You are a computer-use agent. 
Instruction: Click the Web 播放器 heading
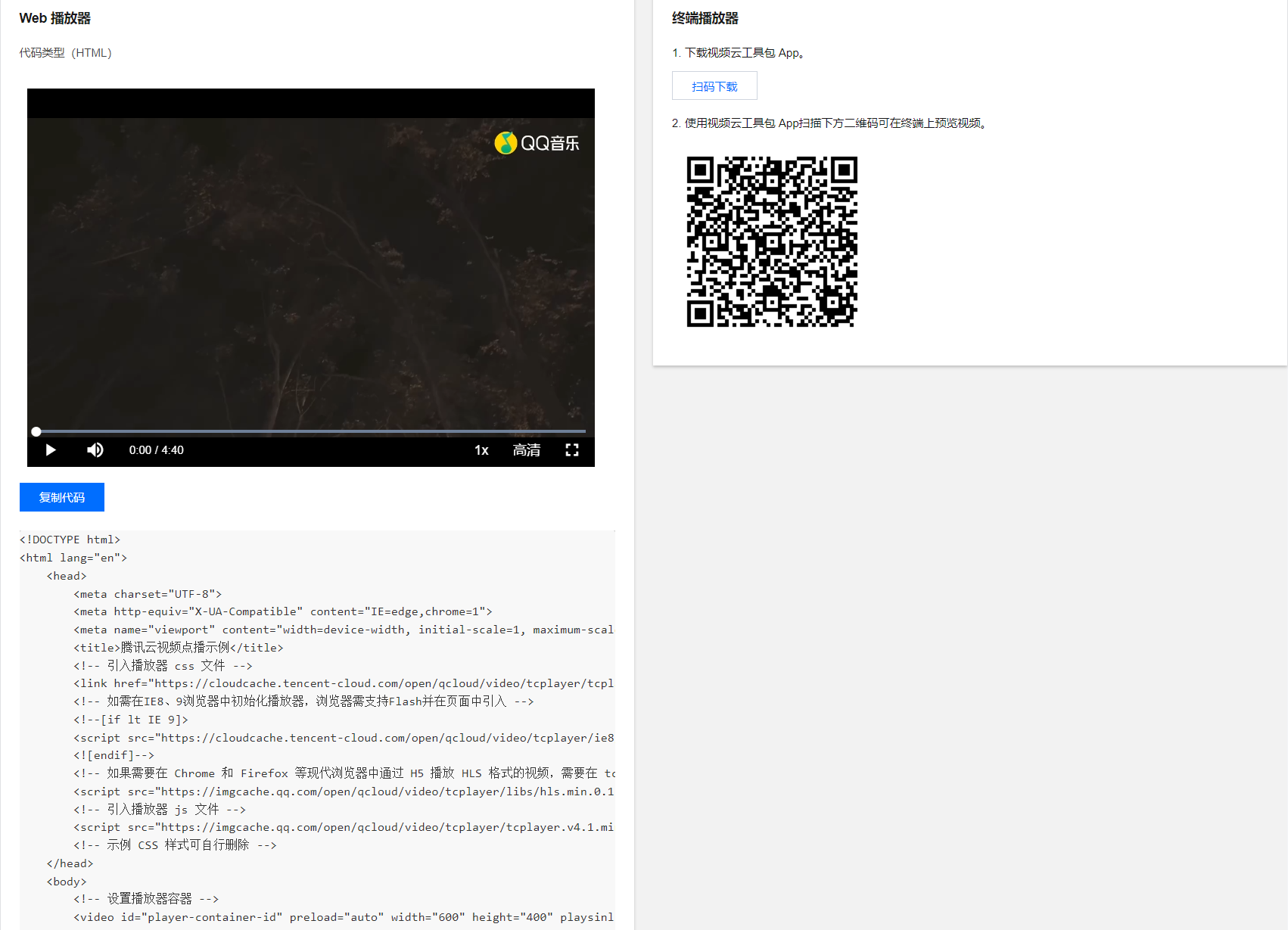55,18
